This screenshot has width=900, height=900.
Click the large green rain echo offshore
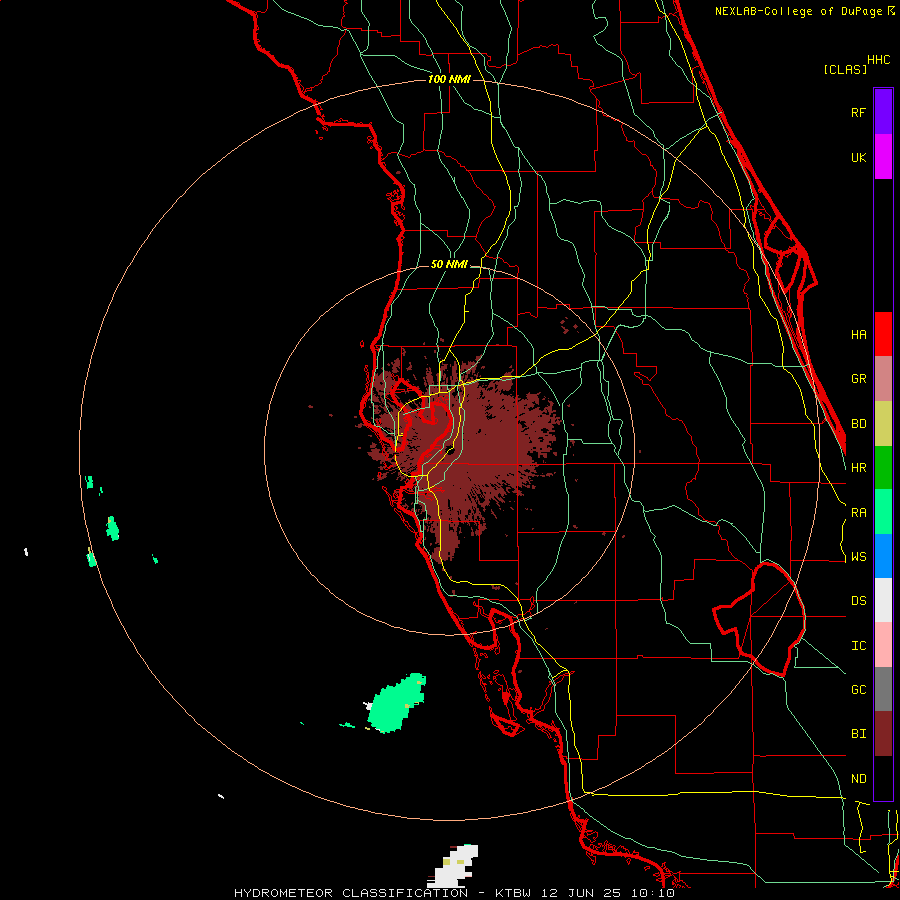point(396,704)
